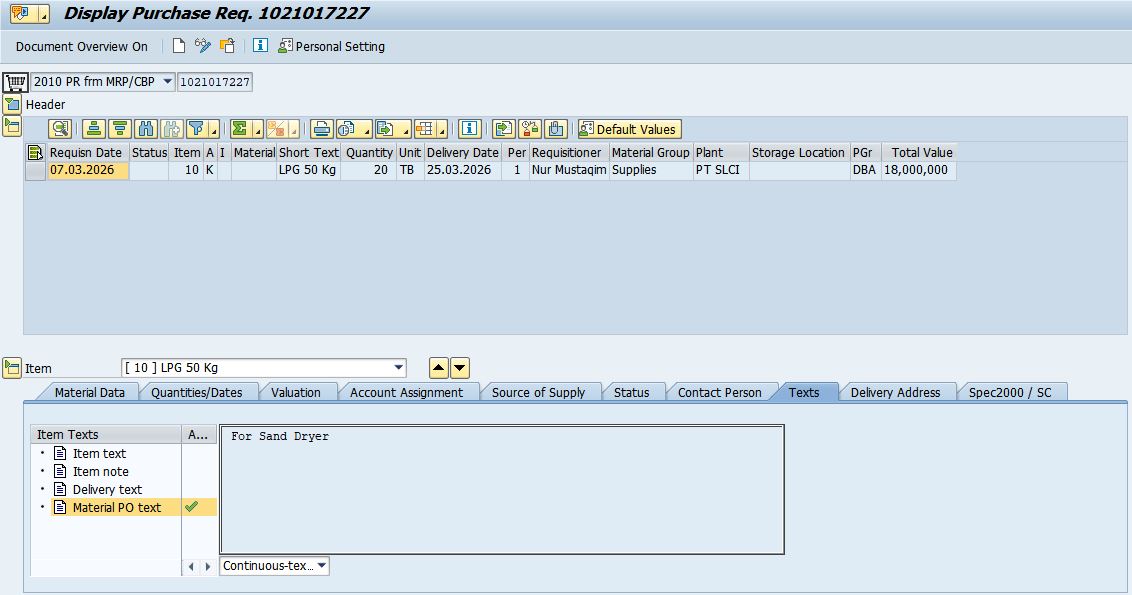This screenshot has width=1132, height=595.
Task: Open the PR document type dropdown
Action: [166, 81]
